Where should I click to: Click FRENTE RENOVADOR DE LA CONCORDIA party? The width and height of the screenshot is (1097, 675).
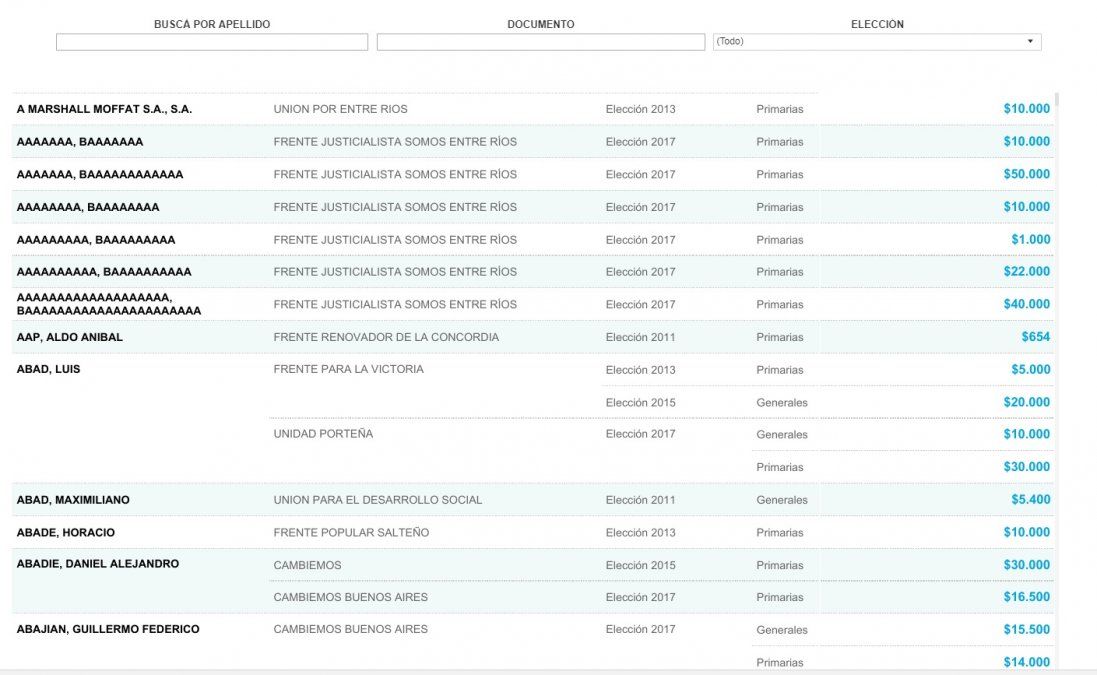pos(386,337)
